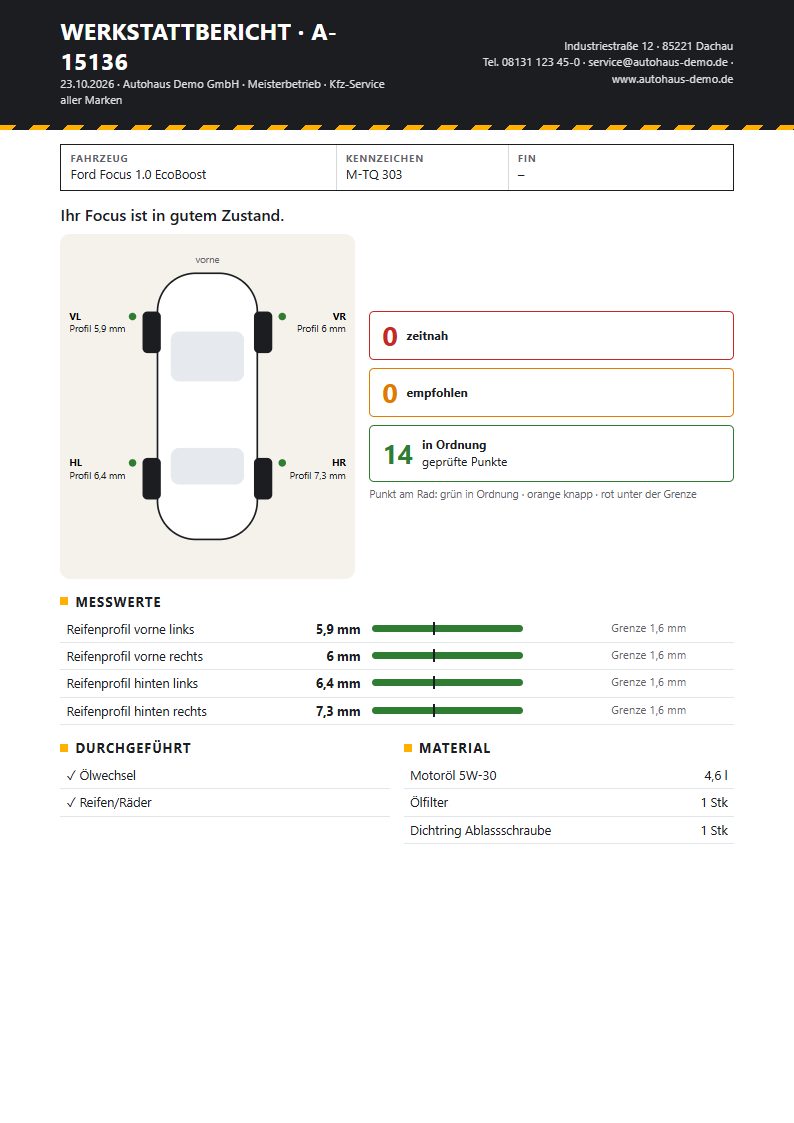Click the green status dot beside HL
This screenshot has height=1123, width=794.
tap(132, 463)
